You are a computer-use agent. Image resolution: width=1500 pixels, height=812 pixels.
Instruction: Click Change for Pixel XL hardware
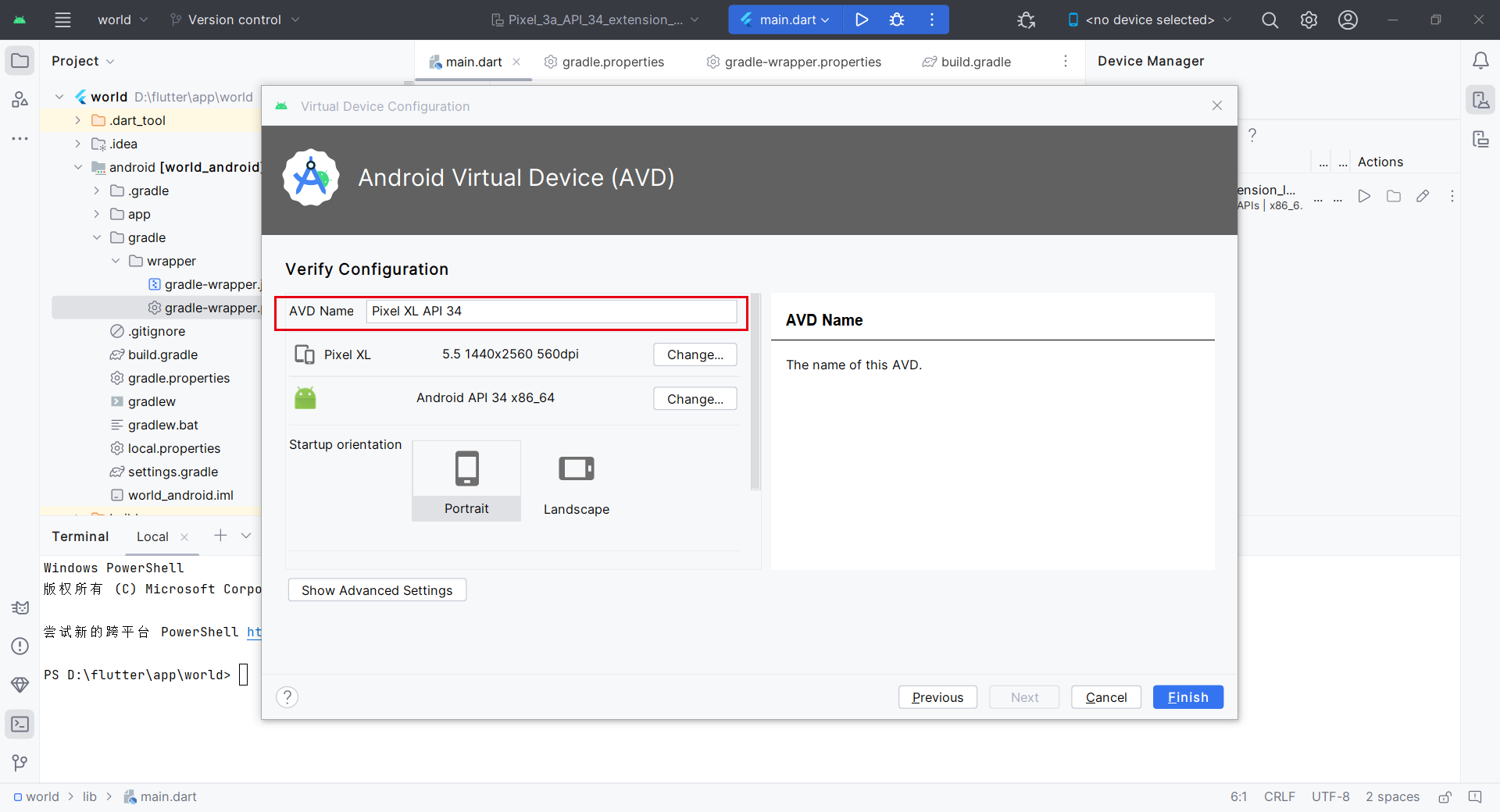point(695,354)
